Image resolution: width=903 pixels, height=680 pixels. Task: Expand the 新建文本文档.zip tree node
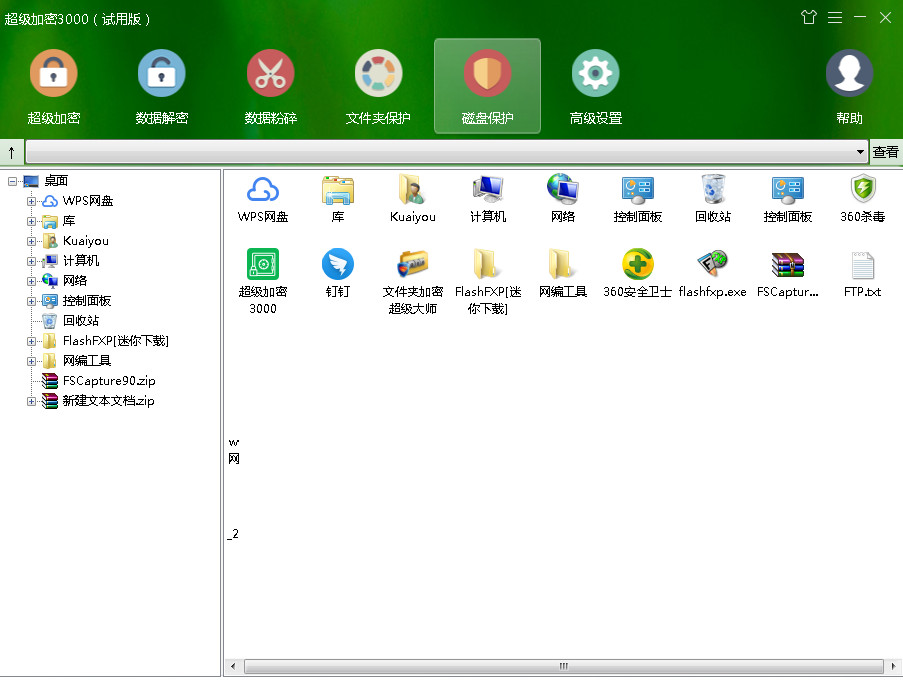[x=32, y=401]
